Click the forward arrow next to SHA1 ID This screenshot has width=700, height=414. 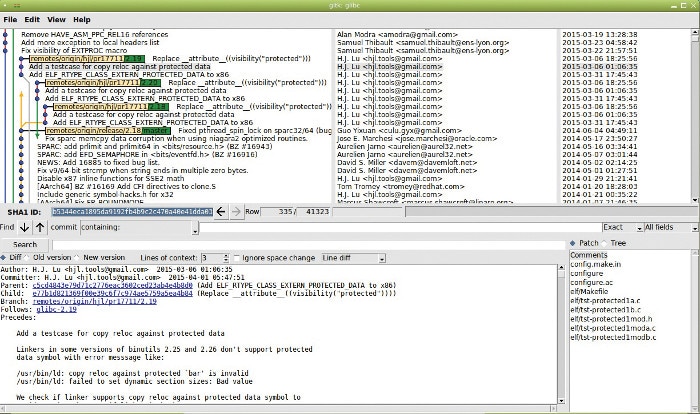pos(237,212)
